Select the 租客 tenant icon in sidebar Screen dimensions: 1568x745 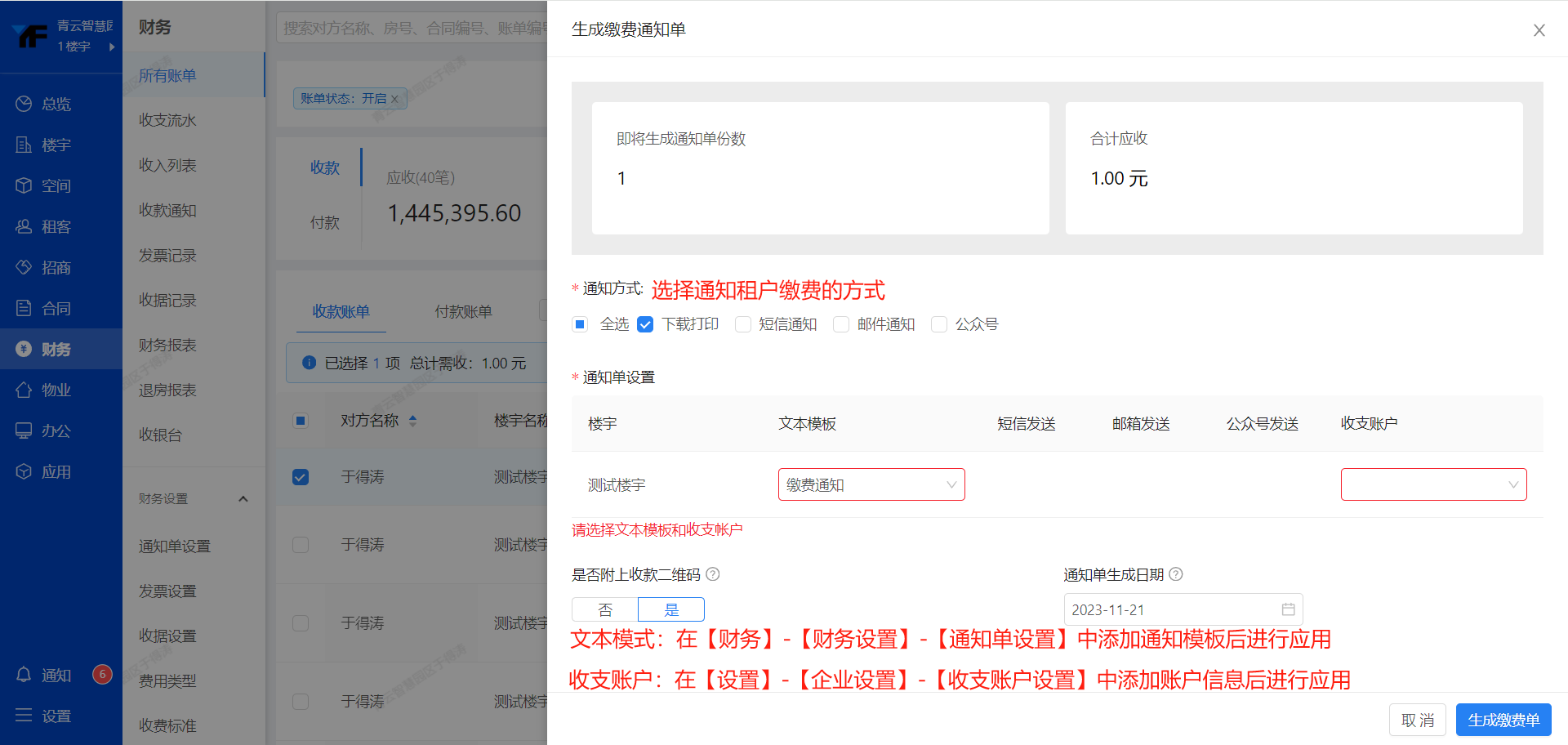(x=24, y=226)
